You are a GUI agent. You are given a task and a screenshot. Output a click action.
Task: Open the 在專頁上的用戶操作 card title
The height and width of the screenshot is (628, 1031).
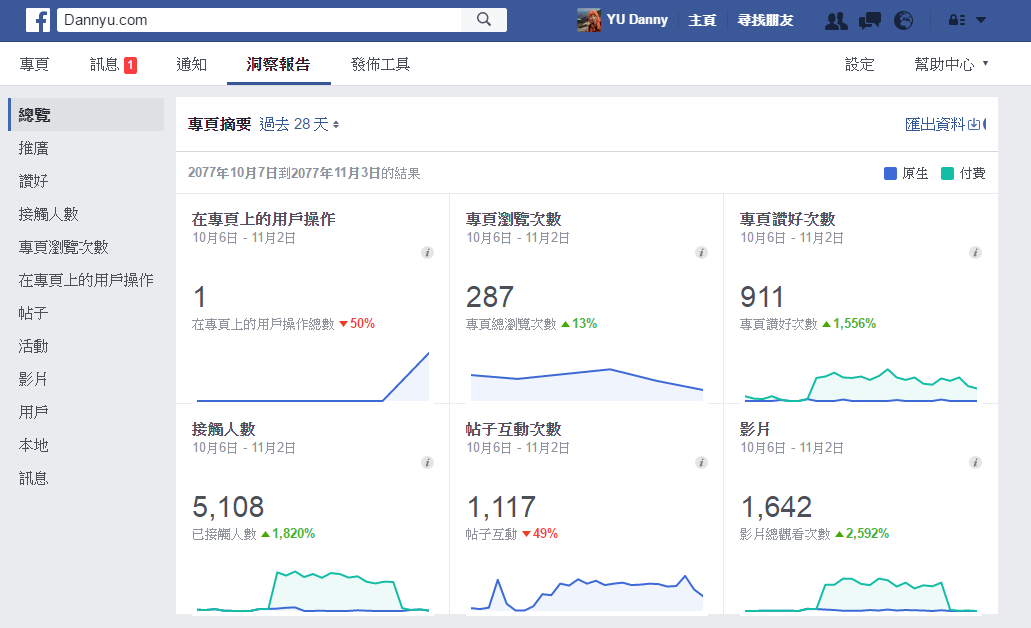[264, 219]
